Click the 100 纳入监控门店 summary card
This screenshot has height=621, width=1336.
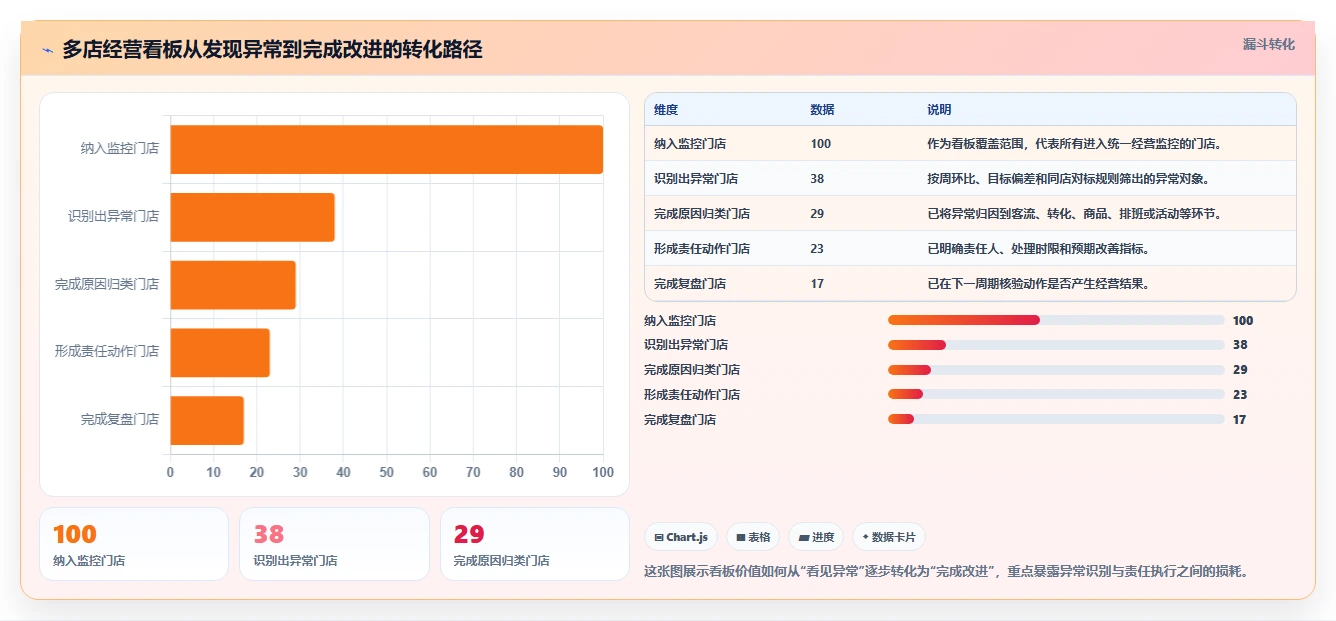point(134,544)
